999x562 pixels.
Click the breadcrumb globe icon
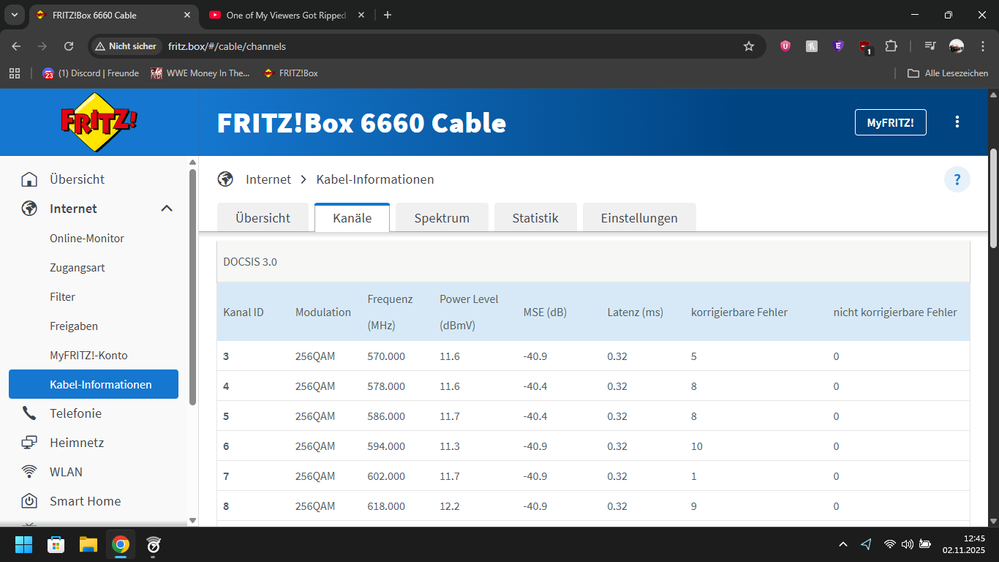pos(225,179)
